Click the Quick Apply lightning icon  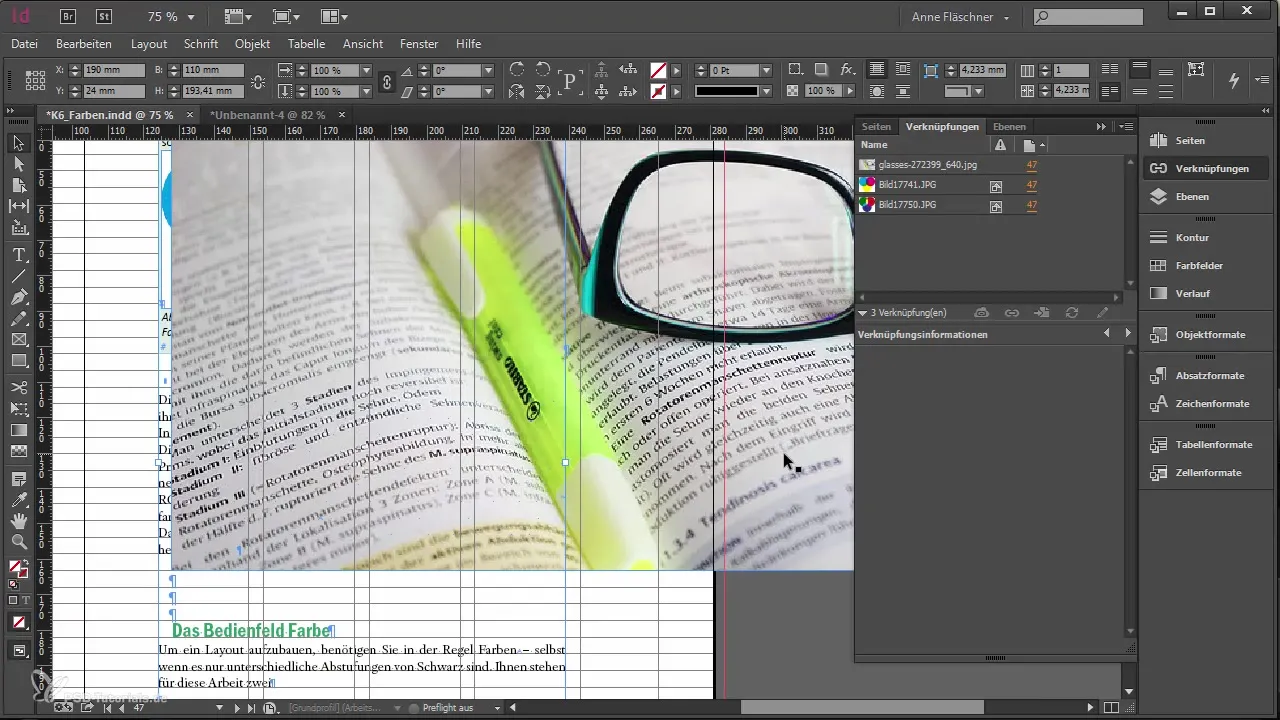click(x=1233, y=80)
